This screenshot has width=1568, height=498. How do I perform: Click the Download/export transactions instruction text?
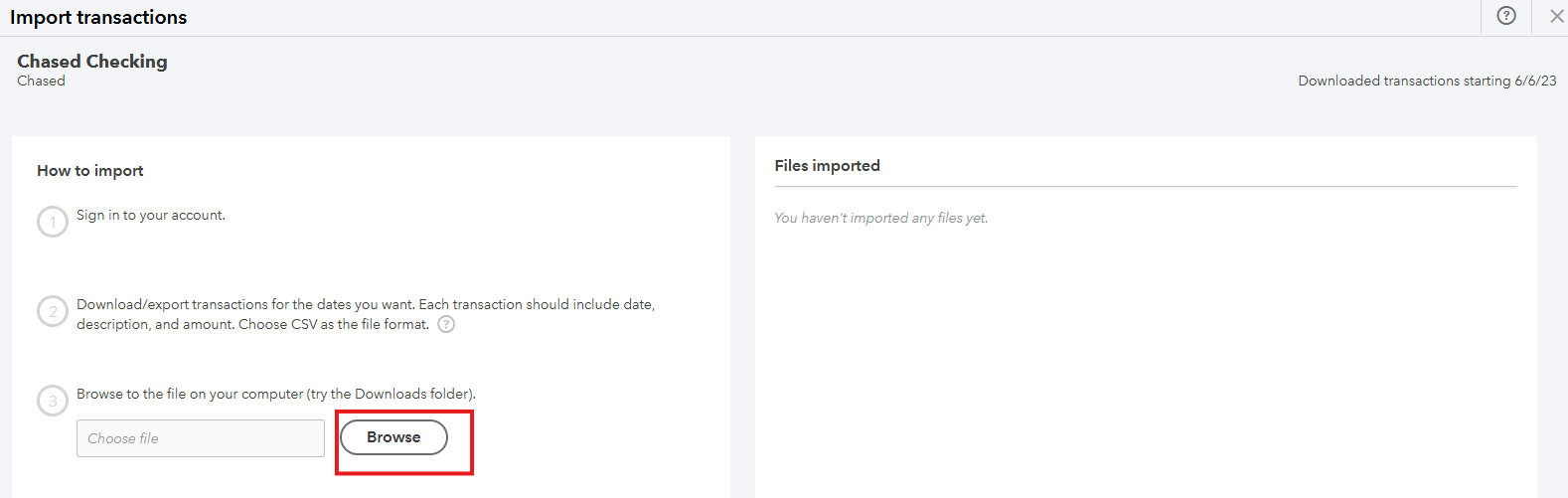click(x=365, y=304)
